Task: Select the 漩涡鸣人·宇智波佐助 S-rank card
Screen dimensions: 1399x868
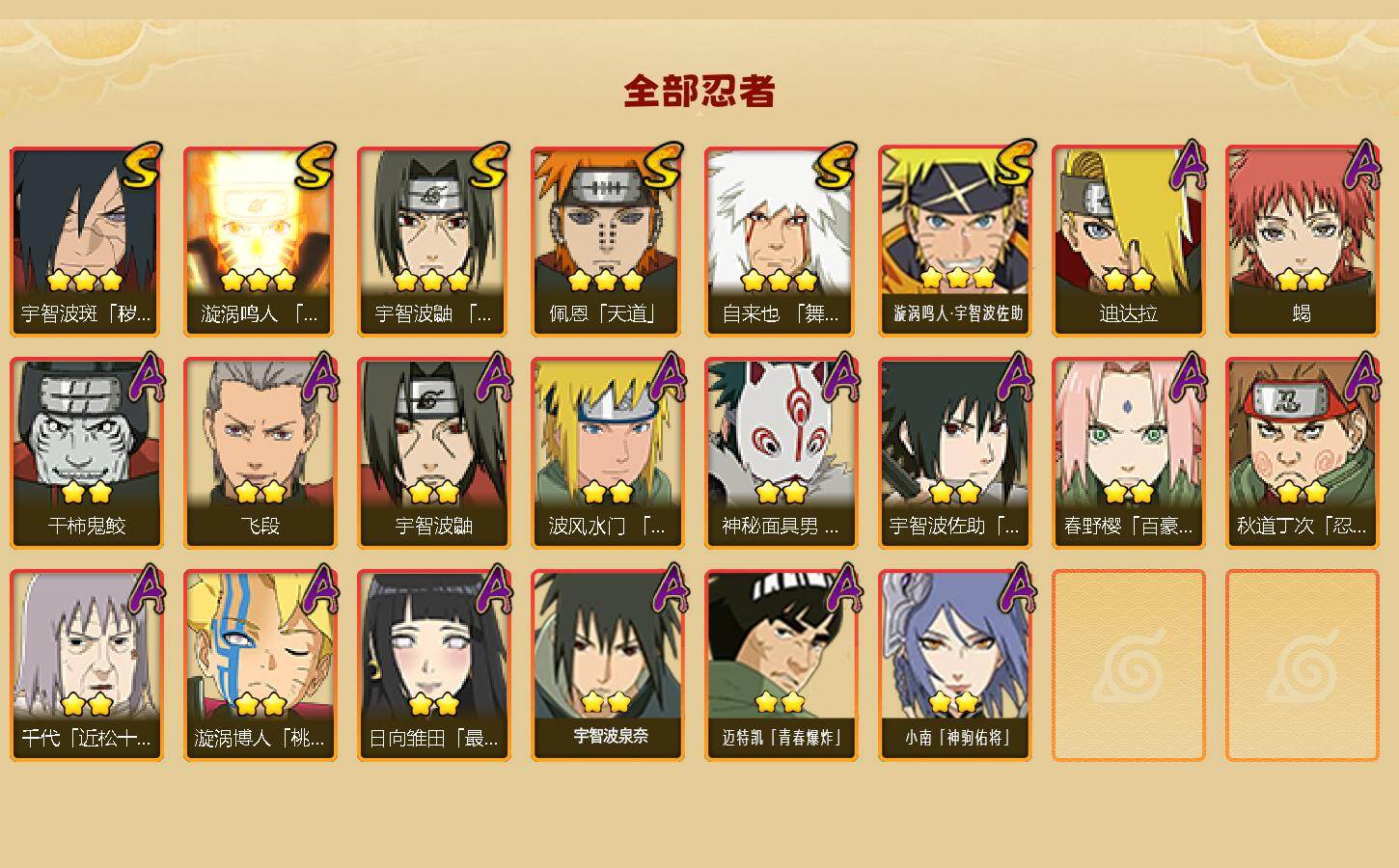Action: [x=955, y=241]
